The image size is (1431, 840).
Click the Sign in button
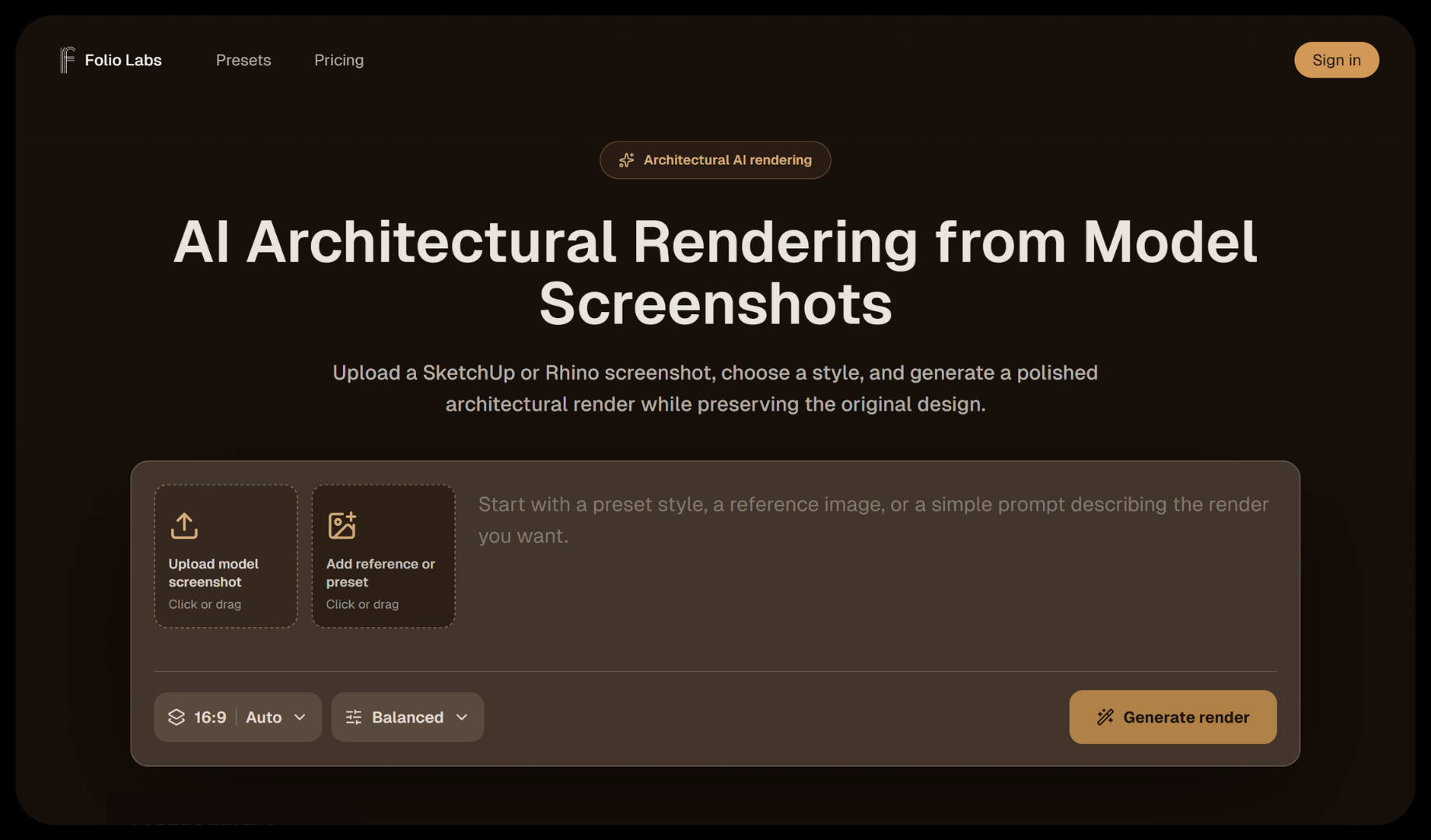[1336, 60]
